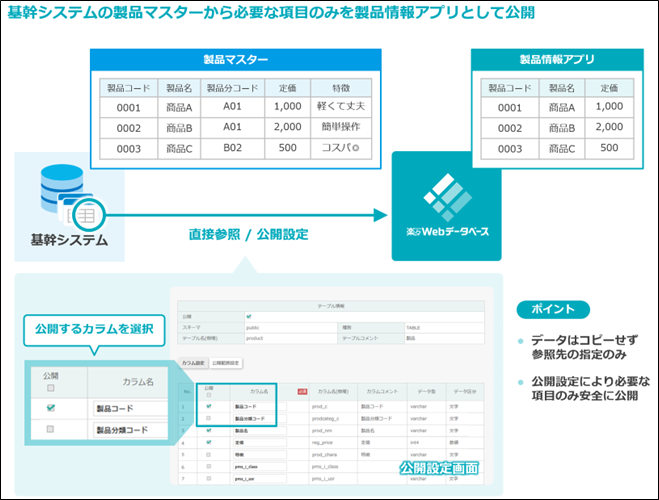Click 商品A cell in 製品情報アプリ table
The height and width of the screenshot is (500, 659).
pos(561,108)
